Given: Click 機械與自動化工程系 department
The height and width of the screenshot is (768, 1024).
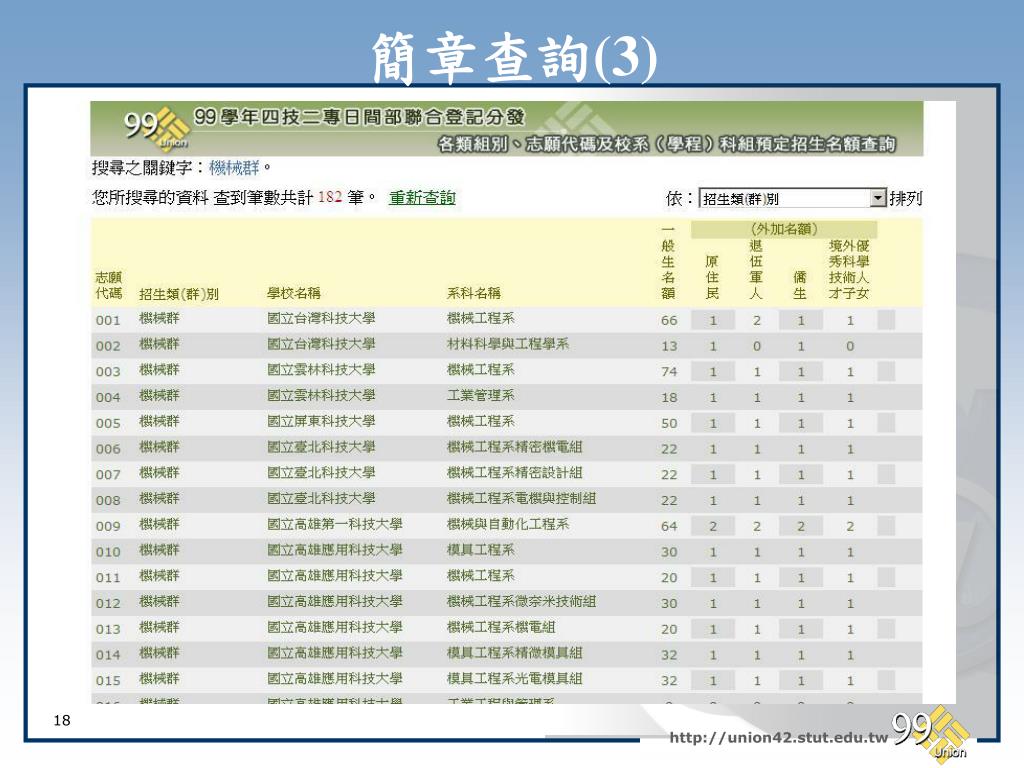Looking at the screenshot, I should pyautogui.click(x=507, y=524).
